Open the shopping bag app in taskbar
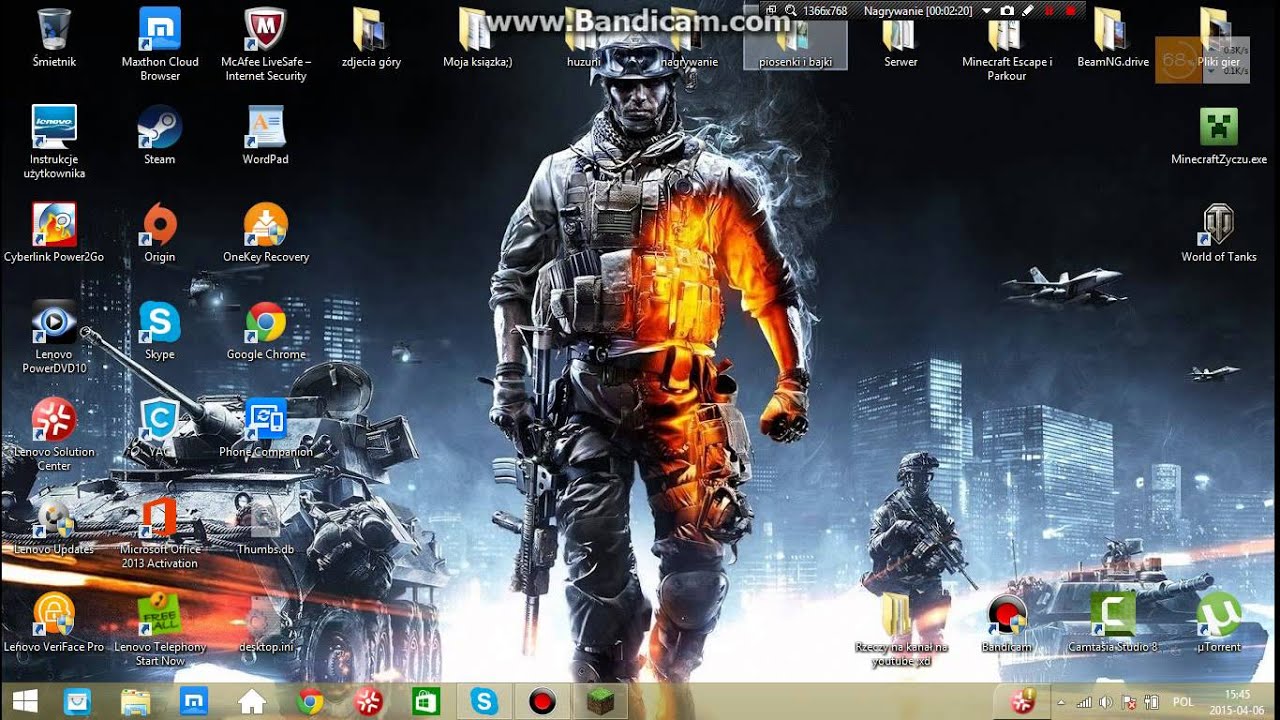 (x=78, y=701)
